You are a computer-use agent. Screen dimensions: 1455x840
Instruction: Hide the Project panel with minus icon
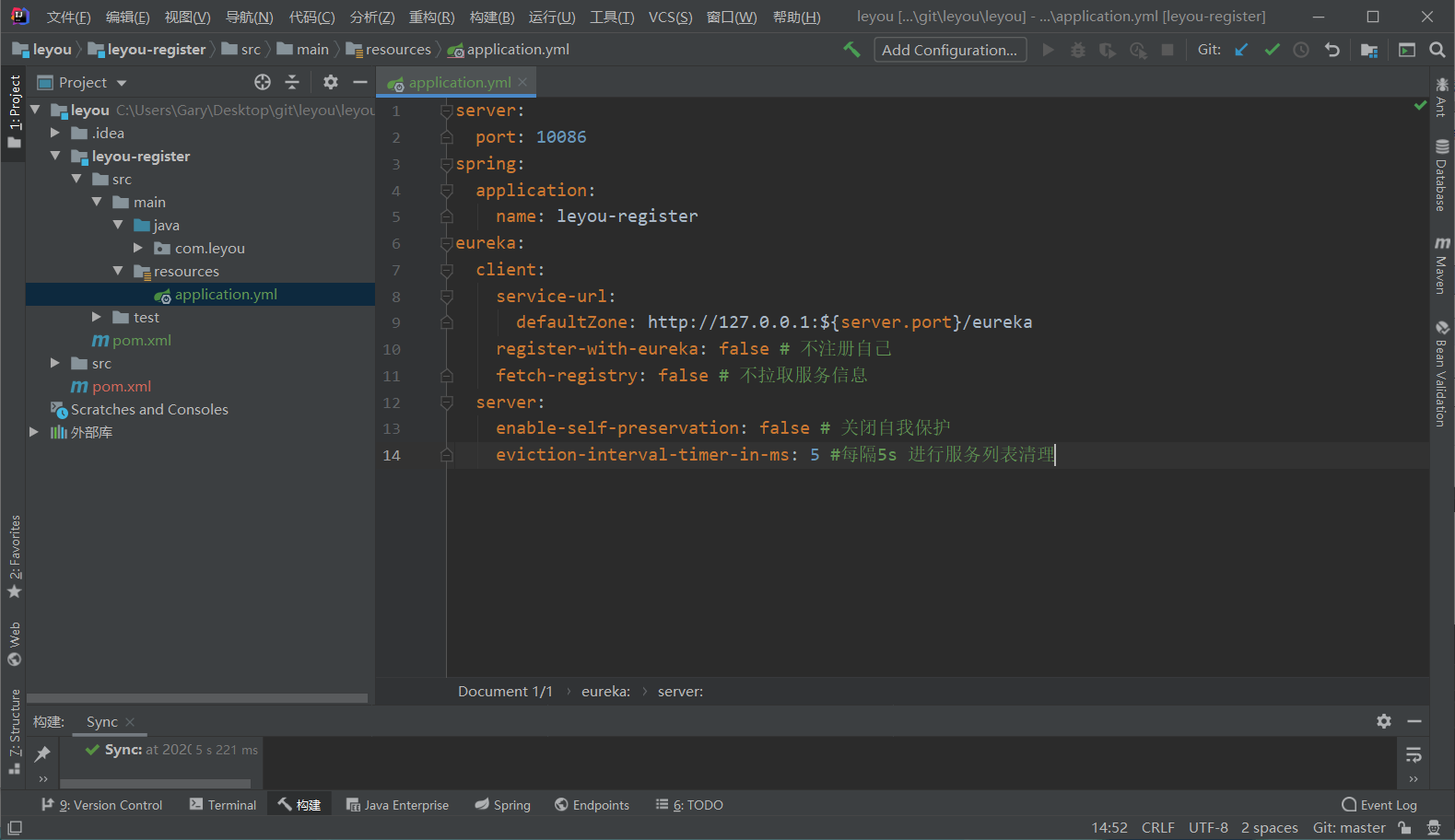[x=360, y=82]
